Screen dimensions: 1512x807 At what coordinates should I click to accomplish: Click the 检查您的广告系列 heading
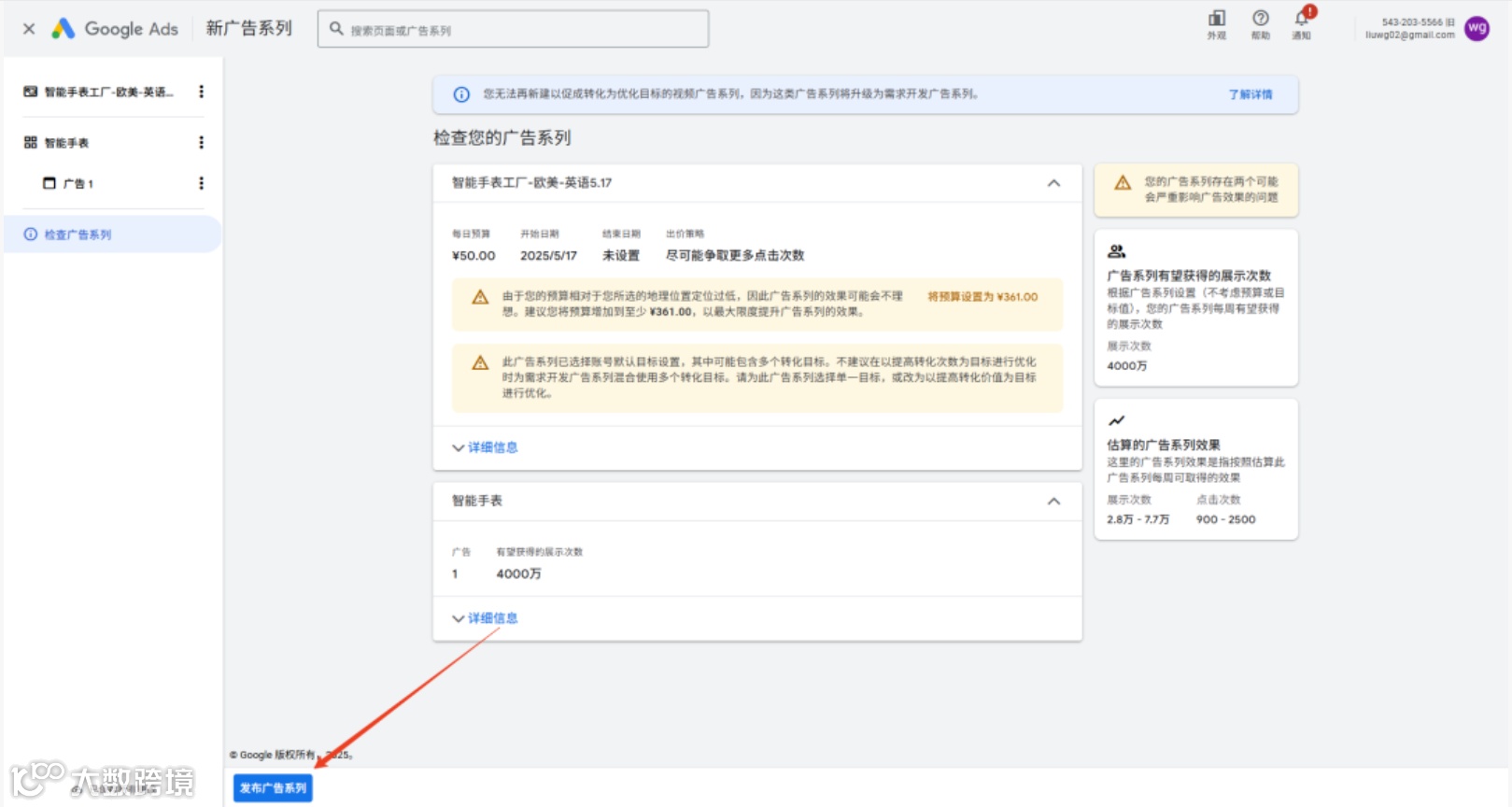[502, 138]
